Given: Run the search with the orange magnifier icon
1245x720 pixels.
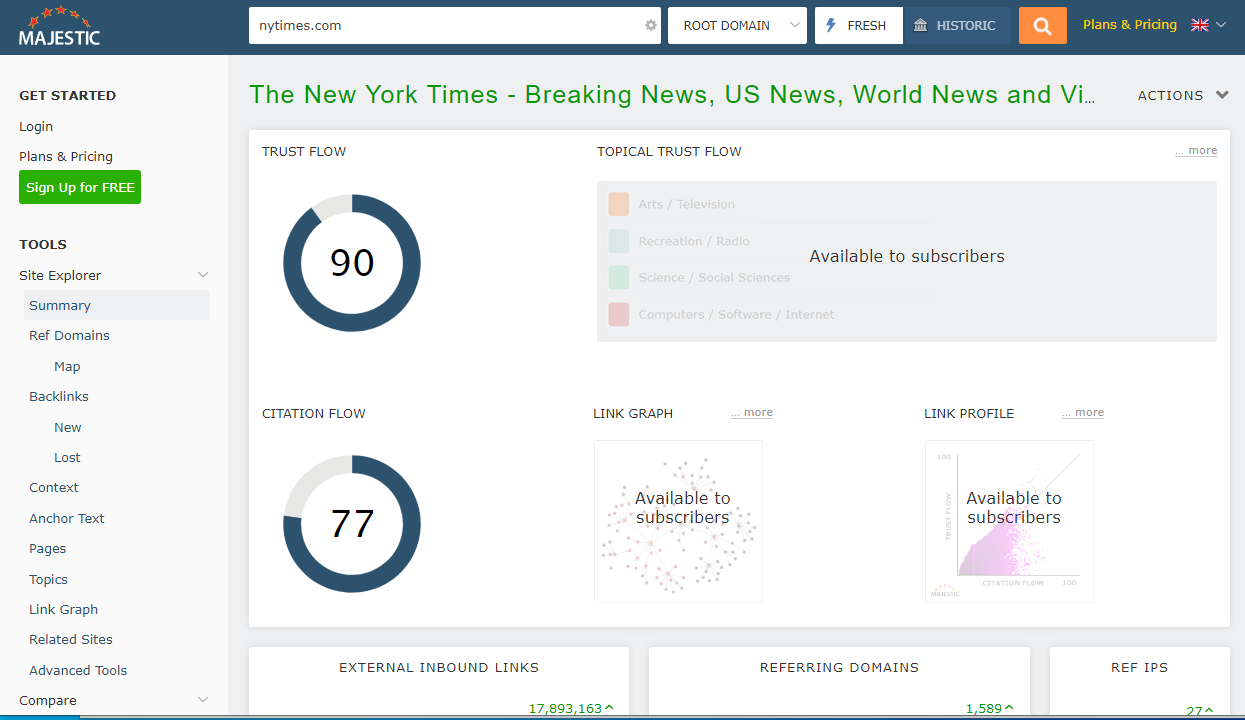Looking at the screenshot, I should click(x=1042, y=25).
